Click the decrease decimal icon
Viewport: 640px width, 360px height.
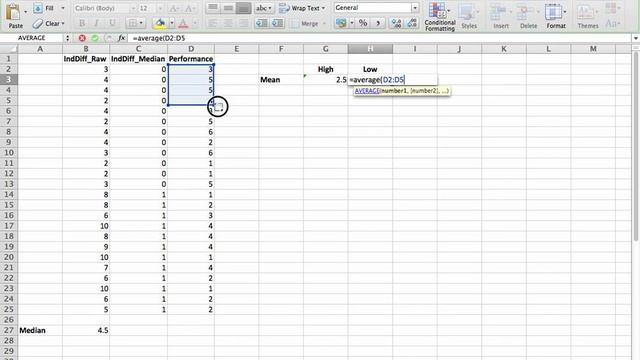tap(411, 23)
